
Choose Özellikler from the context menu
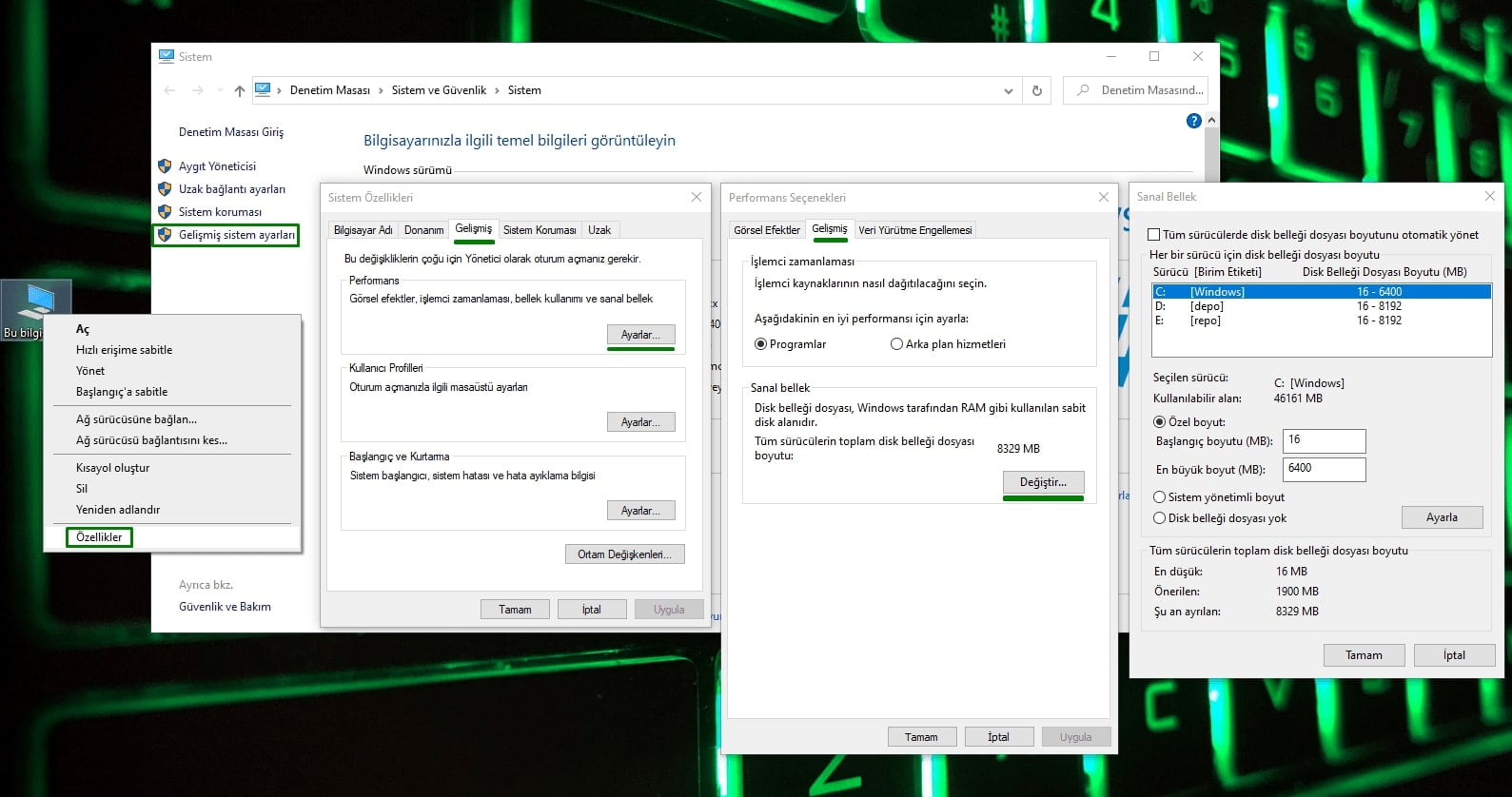click(x=99, y=537)
